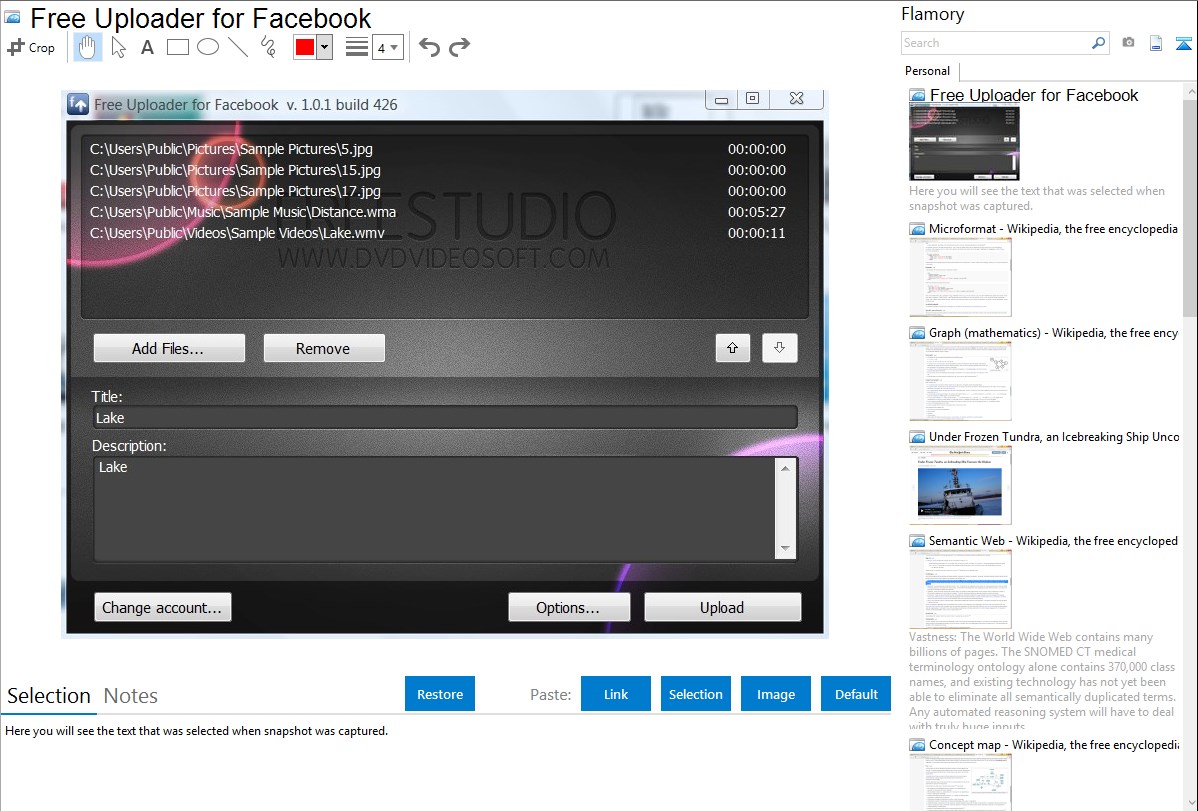This screenshot has height=811, width=1198.
Task: Click the line thickness icon
Action: click(357, 47)
